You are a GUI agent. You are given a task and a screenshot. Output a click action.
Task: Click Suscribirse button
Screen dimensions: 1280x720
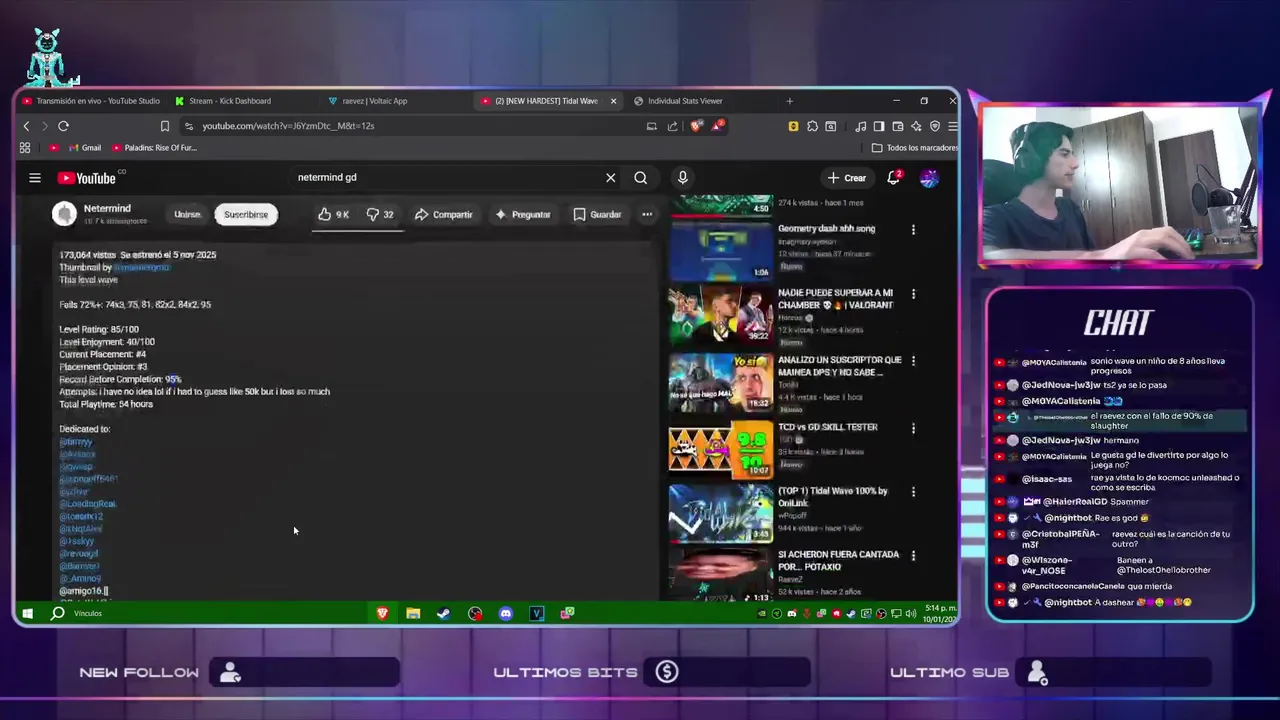(246, 214)
